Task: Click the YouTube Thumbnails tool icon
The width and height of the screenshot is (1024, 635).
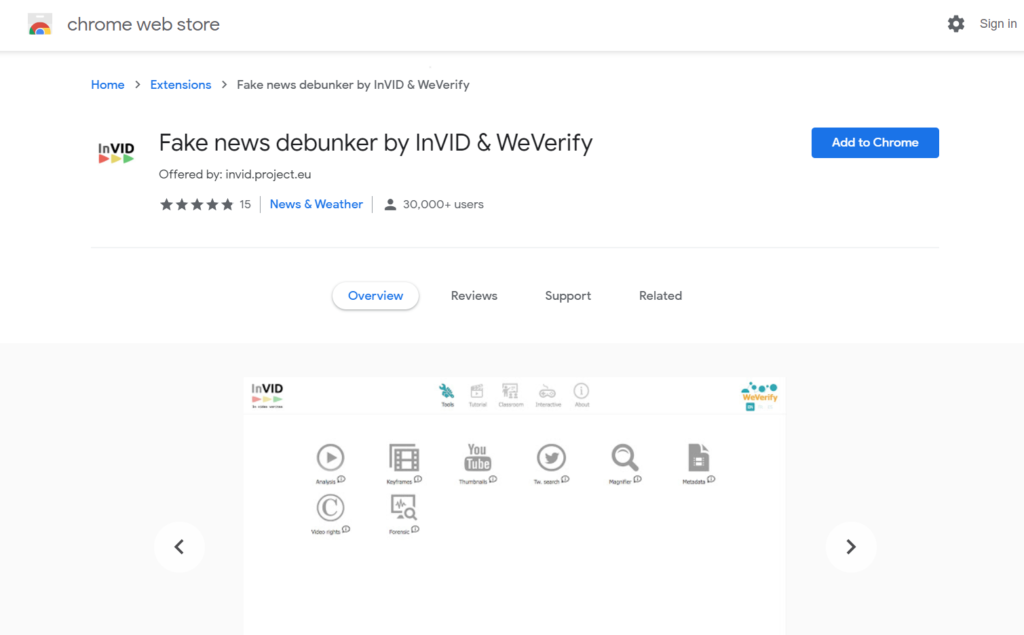Action: pyautogui.click(x=477, y=456)
